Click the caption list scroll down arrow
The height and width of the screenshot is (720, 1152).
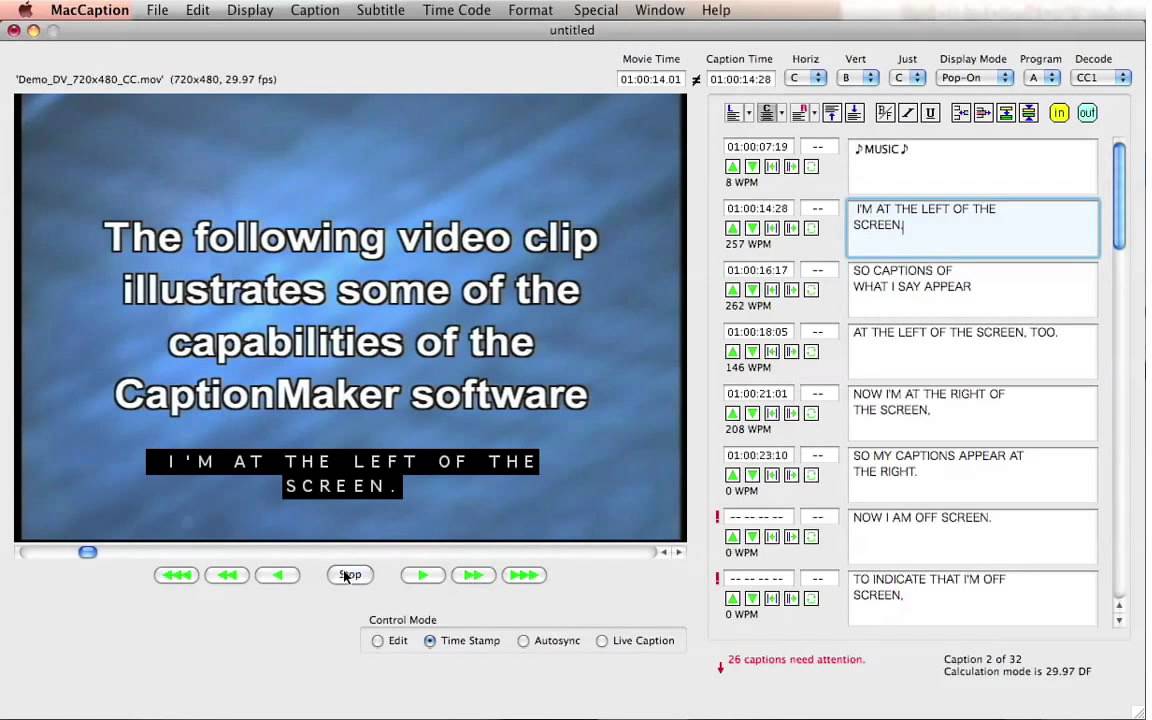[x=1119, y=621]
